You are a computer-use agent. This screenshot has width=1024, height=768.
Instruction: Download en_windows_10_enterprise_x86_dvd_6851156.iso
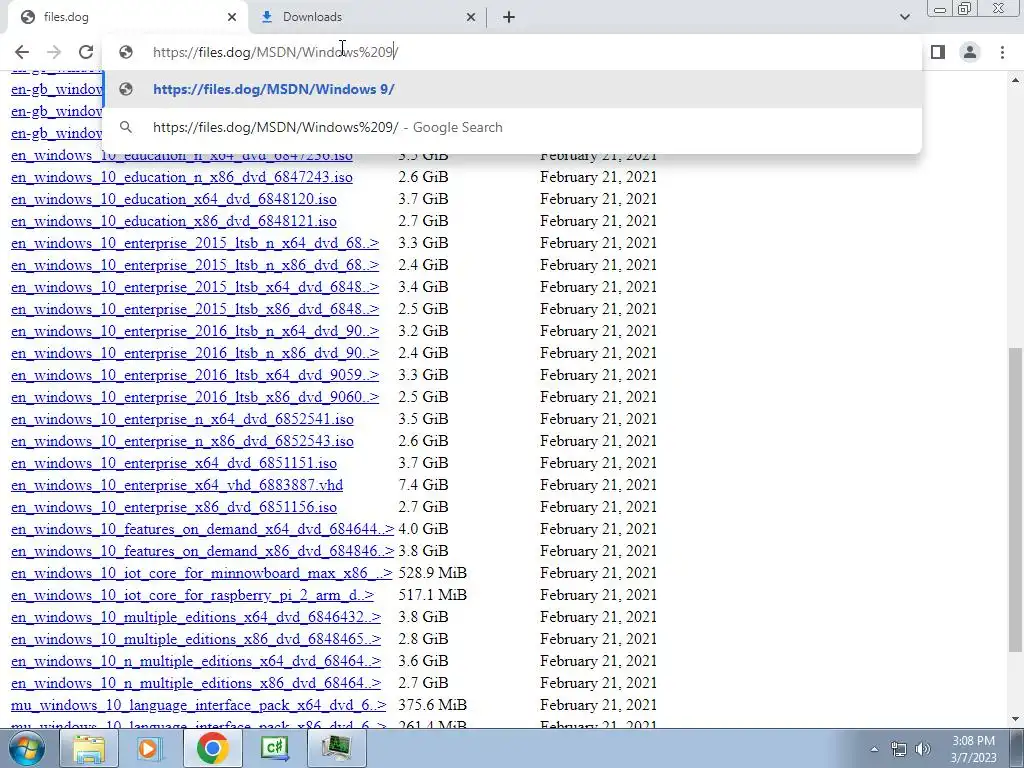(x=174, y=507)
